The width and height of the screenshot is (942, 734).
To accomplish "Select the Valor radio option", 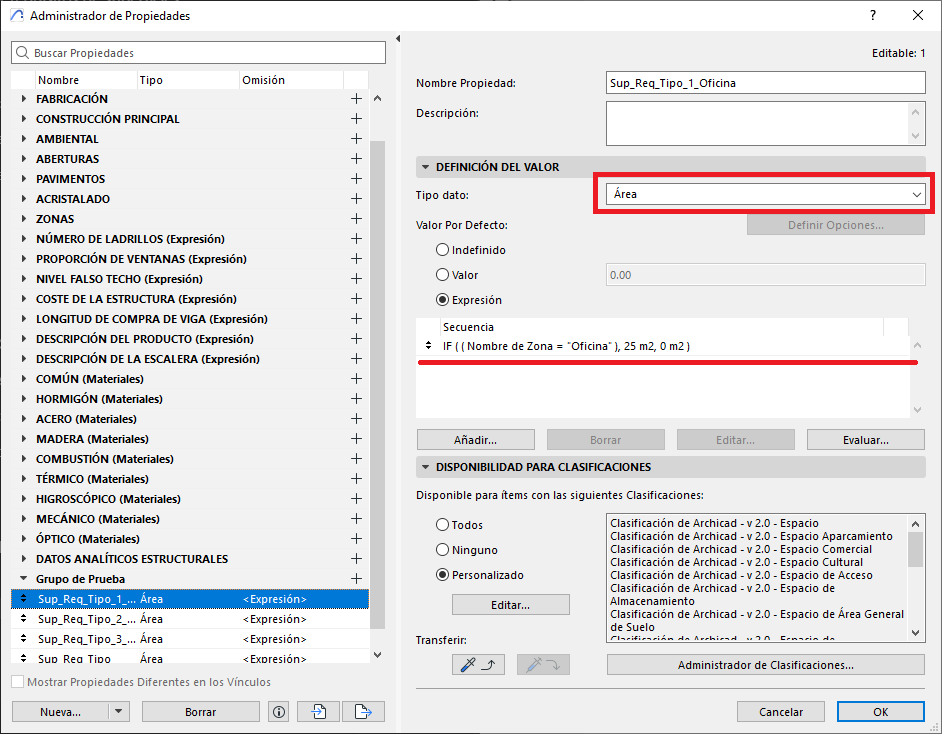I will coord(443,275).
